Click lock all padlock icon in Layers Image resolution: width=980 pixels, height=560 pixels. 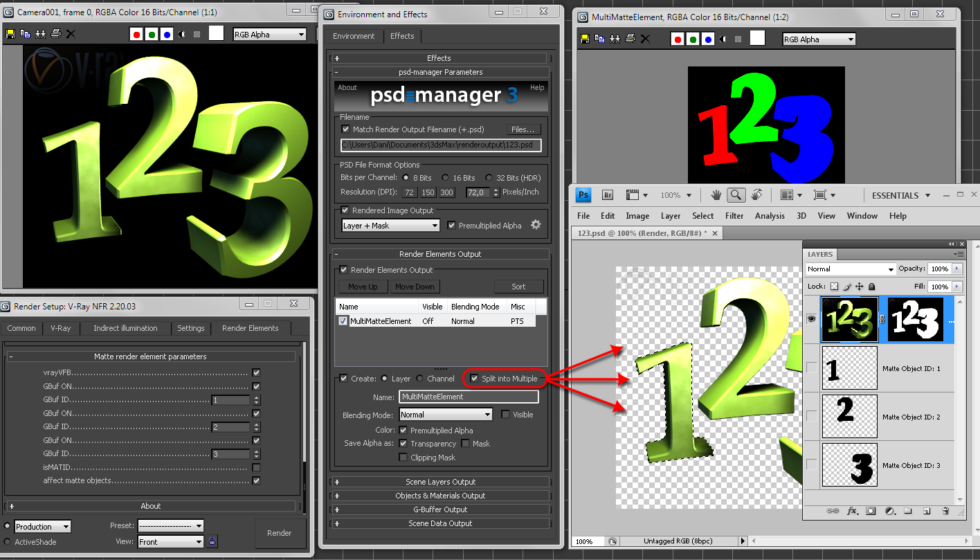[x=872, y=287]
